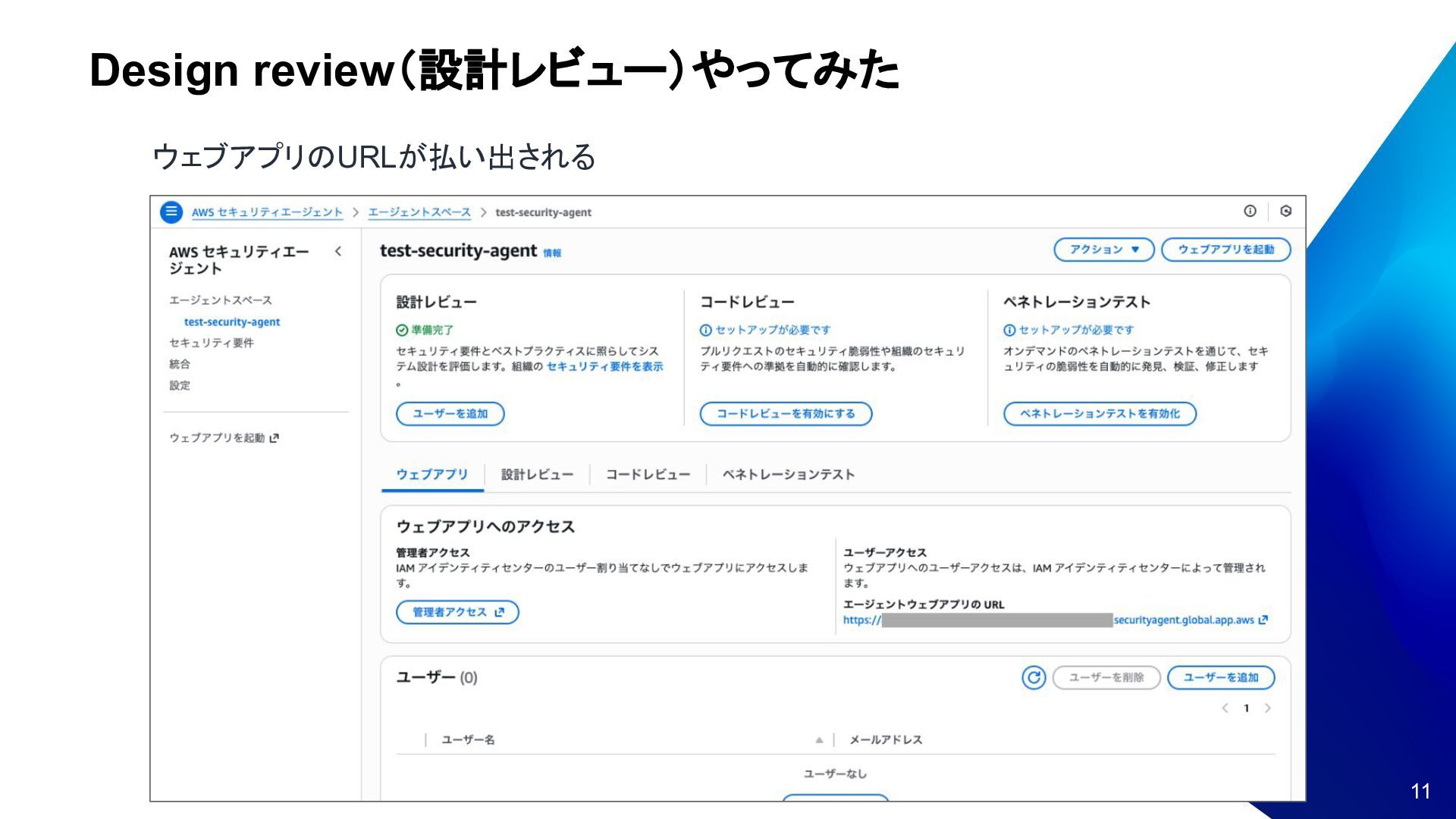Click the info circle icon at top right
The image size is (1456, 819).
(1250, 211)
